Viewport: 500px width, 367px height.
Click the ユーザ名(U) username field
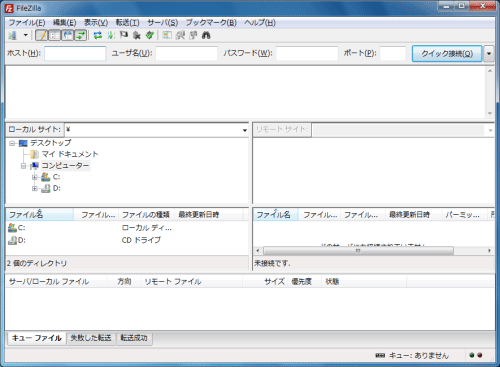click(x=186, y=53)
